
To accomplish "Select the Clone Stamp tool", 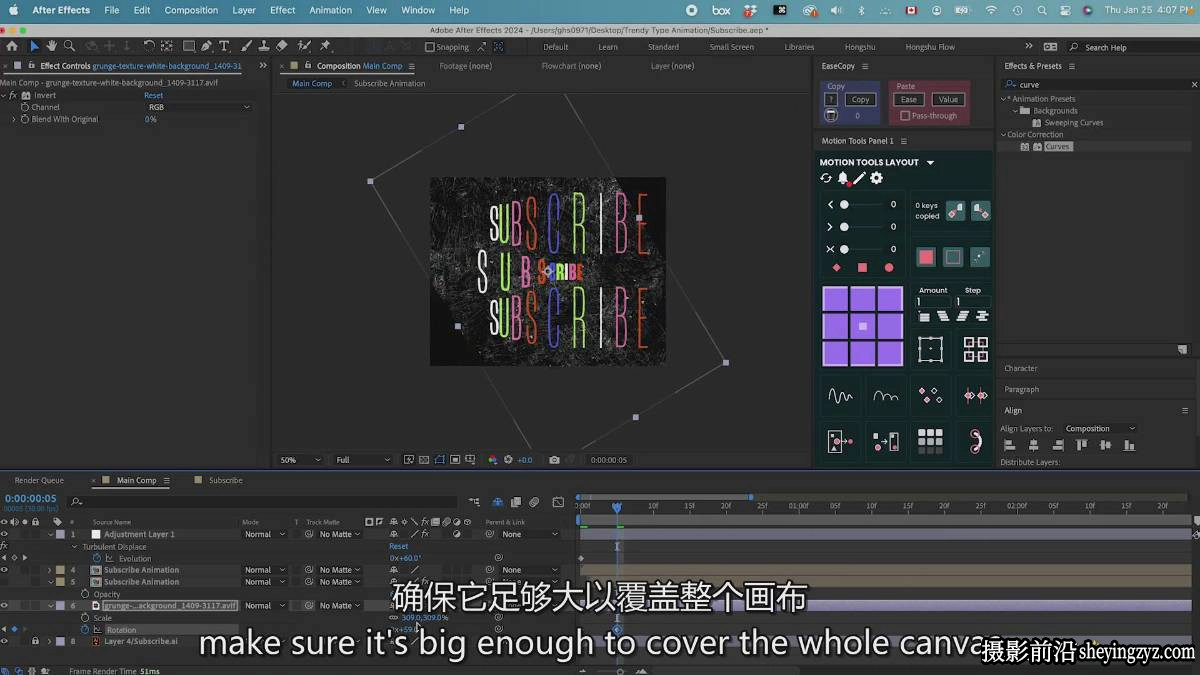I will tap(264, 46).
